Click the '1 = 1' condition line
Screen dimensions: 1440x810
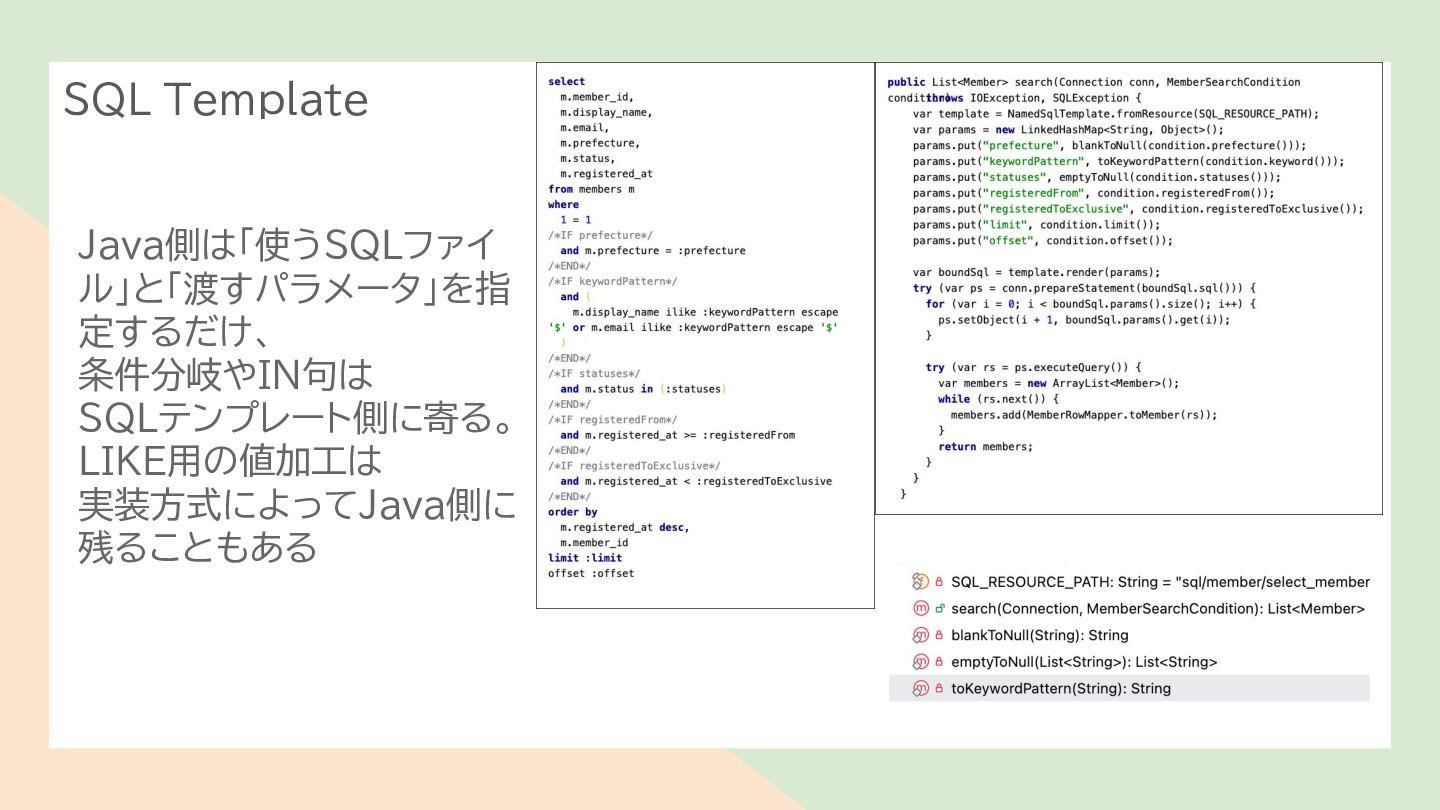(x=575, y=220)
